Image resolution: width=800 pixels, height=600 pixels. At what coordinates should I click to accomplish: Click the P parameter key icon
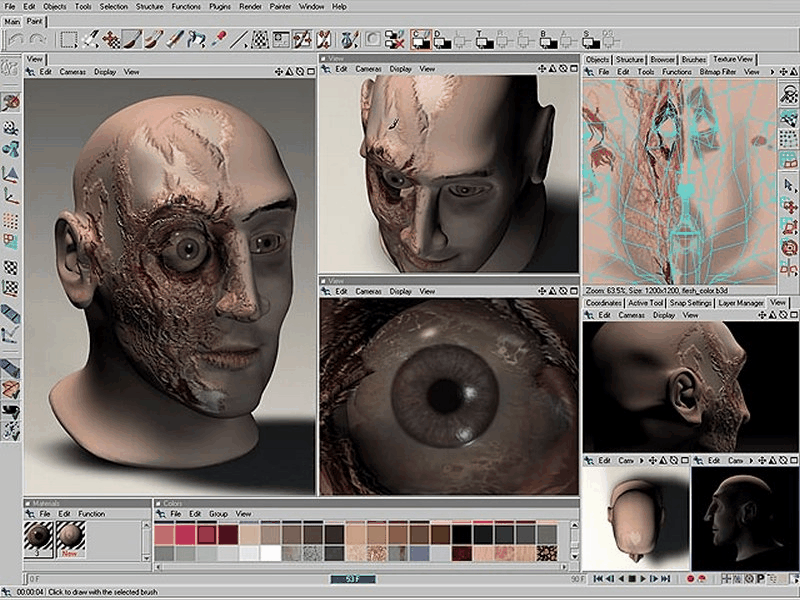tap(760, 579)
